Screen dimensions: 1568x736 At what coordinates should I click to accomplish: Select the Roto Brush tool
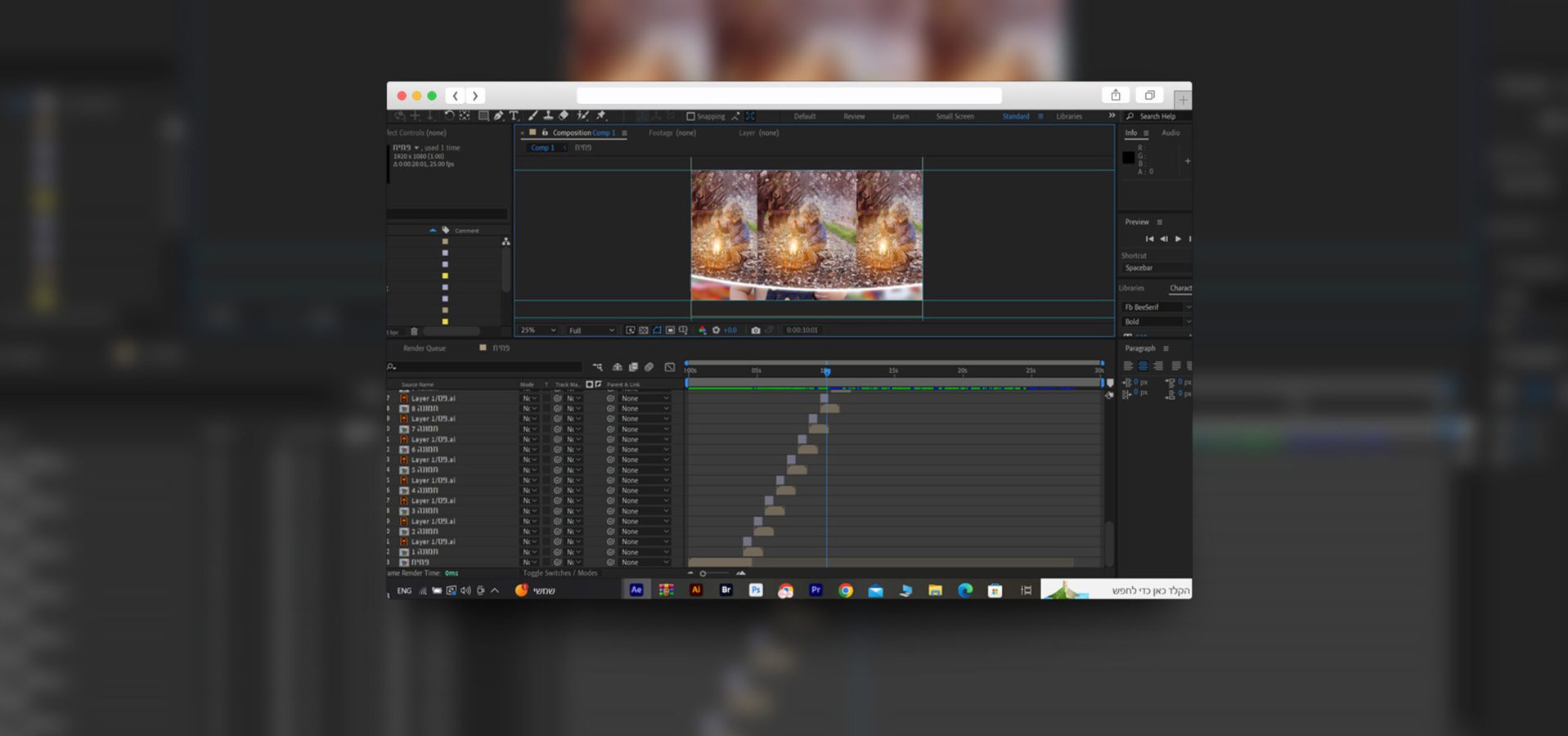pyautogui.click(x=582, y=116)
